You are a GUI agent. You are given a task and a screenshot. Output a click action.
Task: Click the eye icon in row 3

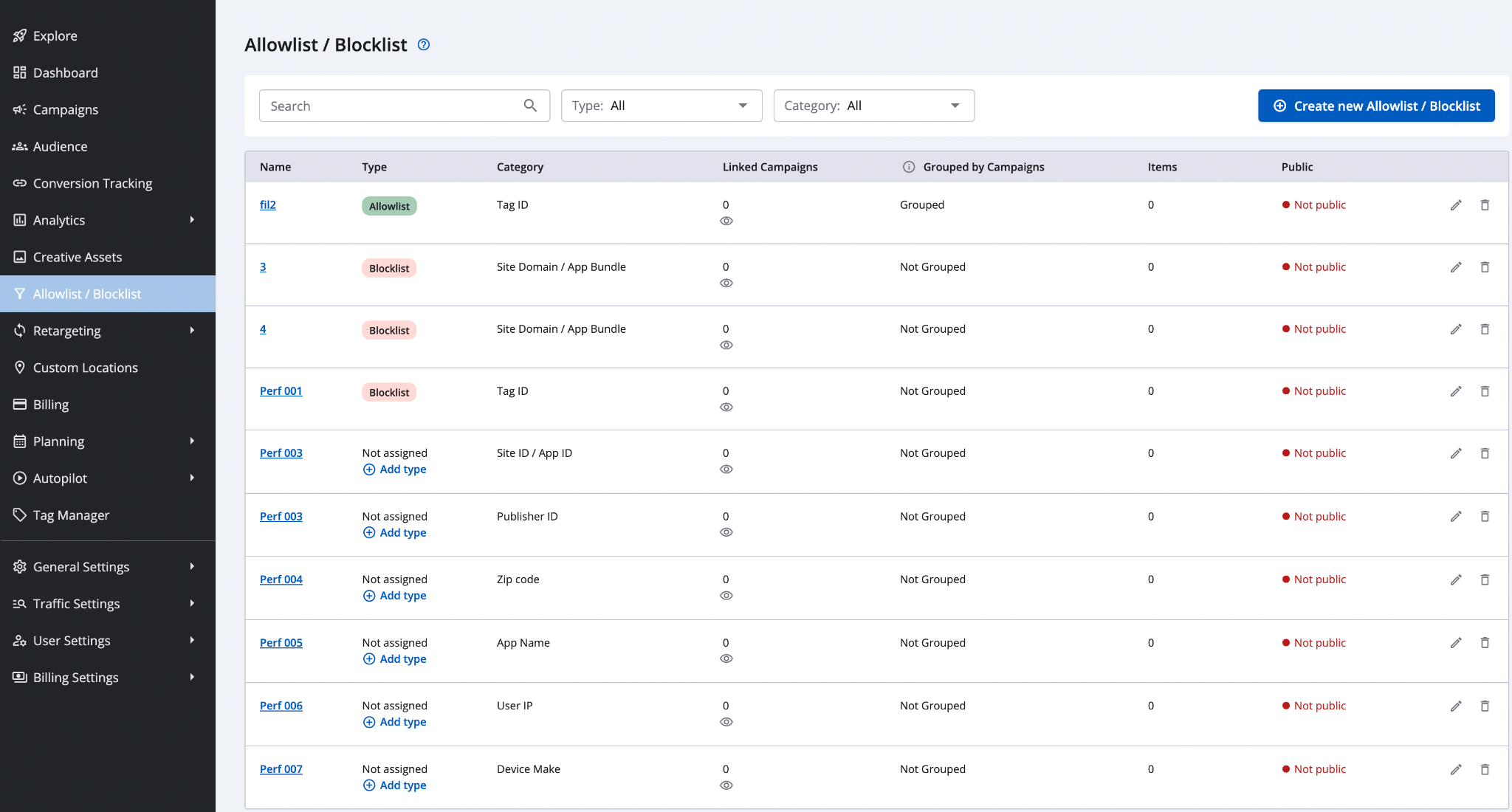[x=726, y=283]
